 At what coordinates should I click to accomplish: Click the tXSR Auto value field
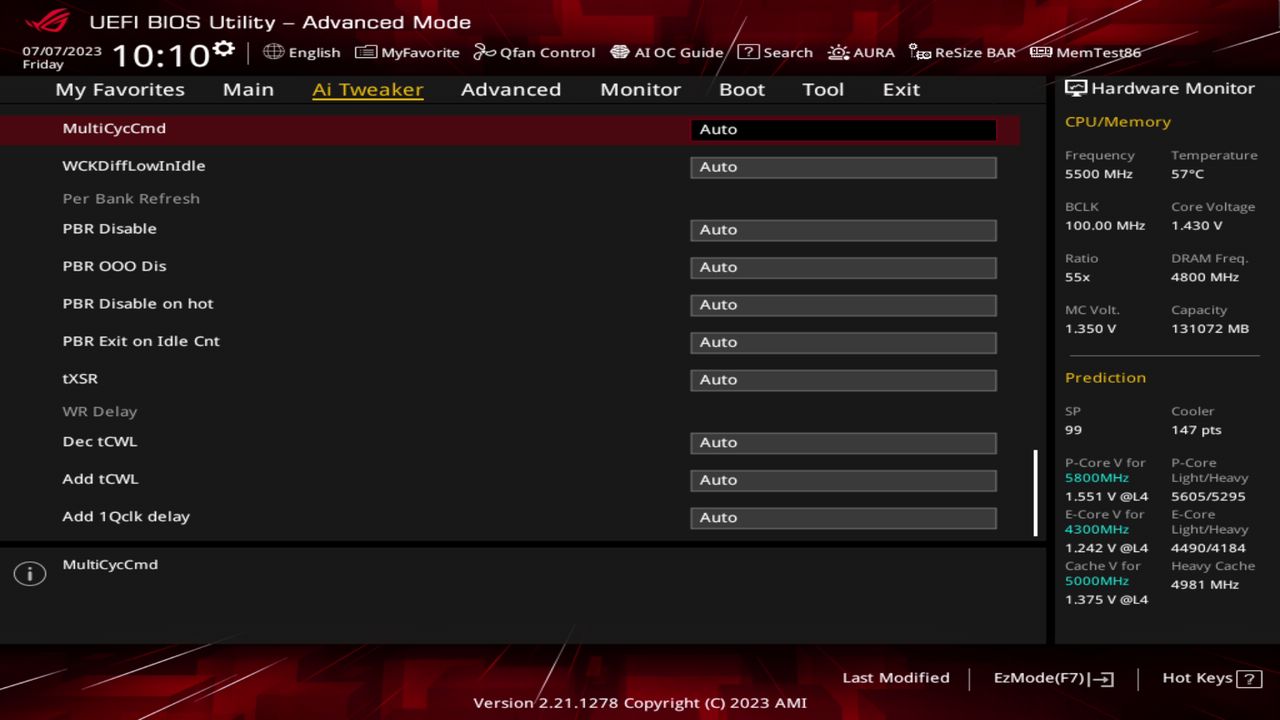843,380
